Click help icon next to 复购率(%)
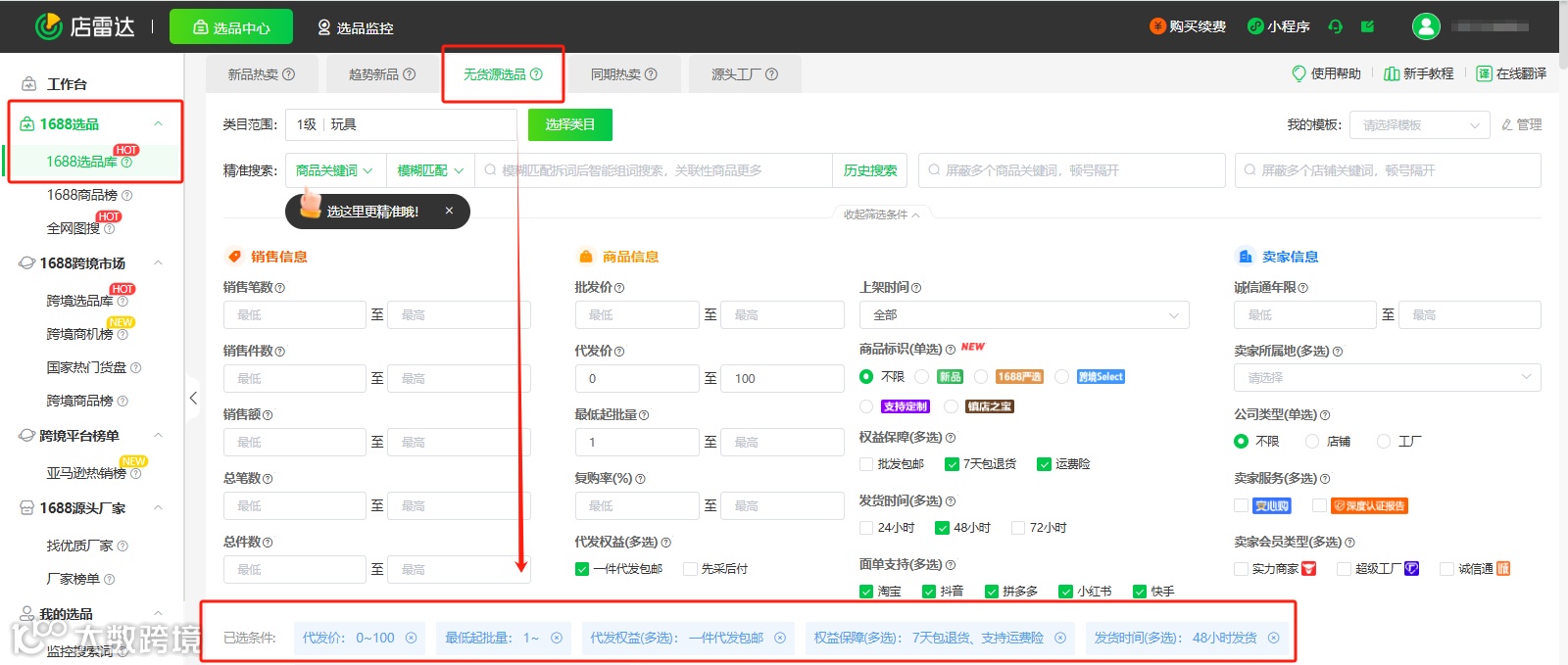The width and height of the screenshot is (1568, 665). click(641, 479)
